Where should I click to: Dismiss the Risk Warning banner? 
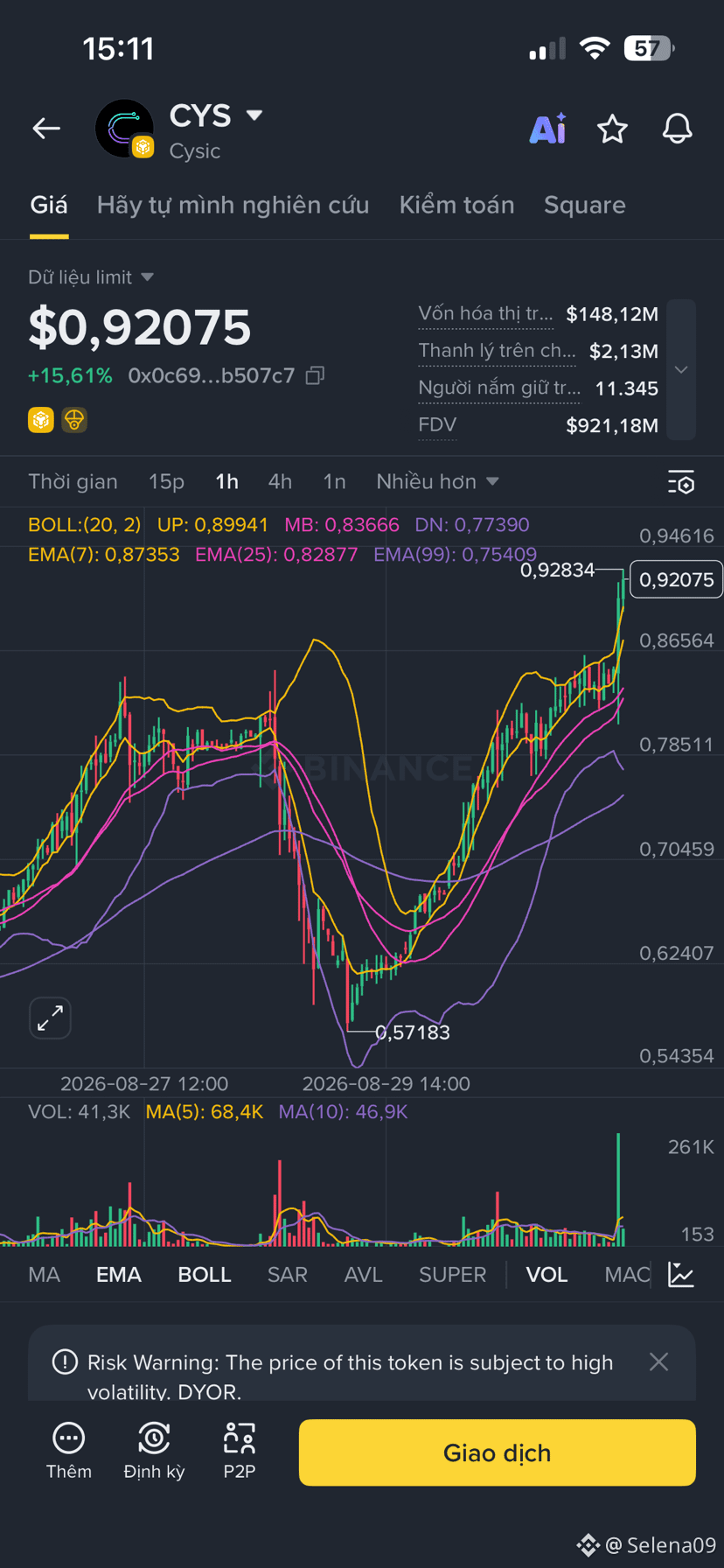point(659,1361)
